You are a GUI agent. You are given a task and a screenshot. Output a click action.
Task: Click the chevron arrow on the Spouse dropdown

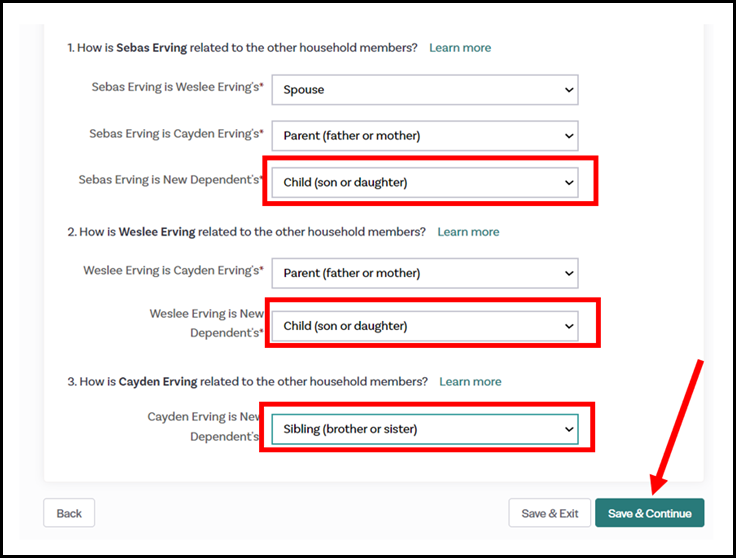[x=568, y=90]
